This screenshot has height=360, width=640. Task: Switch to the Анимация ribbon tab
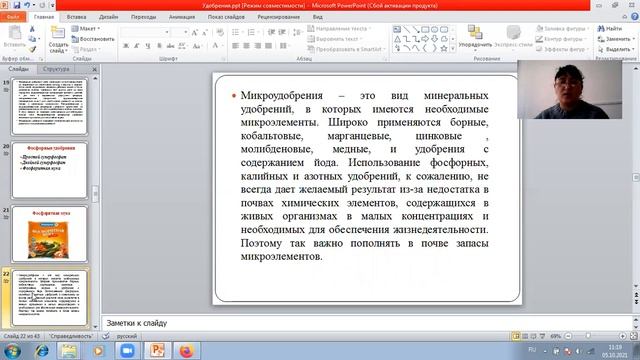coord(182,17)
